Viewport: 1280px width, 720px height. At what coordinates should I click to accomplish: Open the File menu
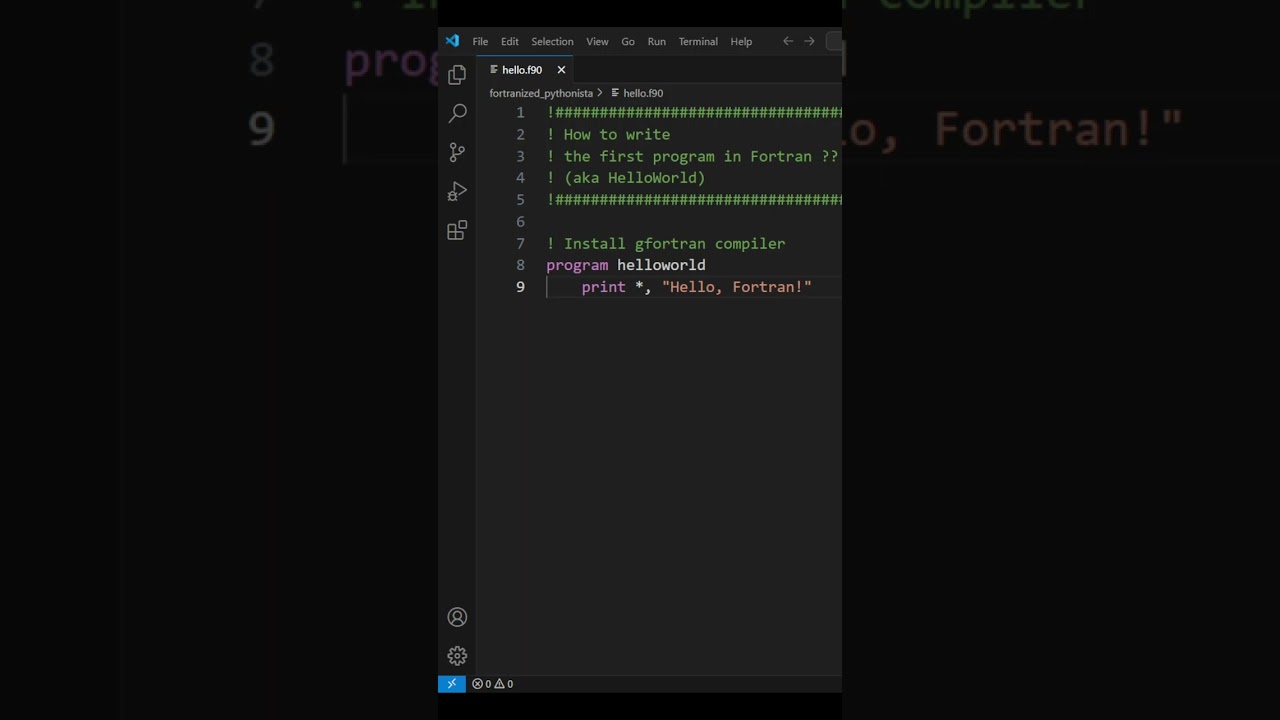[x=480, y=42]
